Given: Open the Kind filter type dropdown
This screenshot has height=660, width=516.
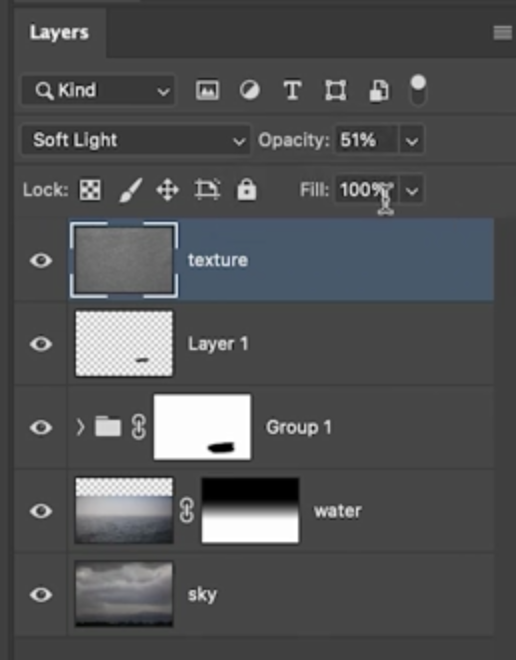Looking at the screenshot, I should coord(98,90).
